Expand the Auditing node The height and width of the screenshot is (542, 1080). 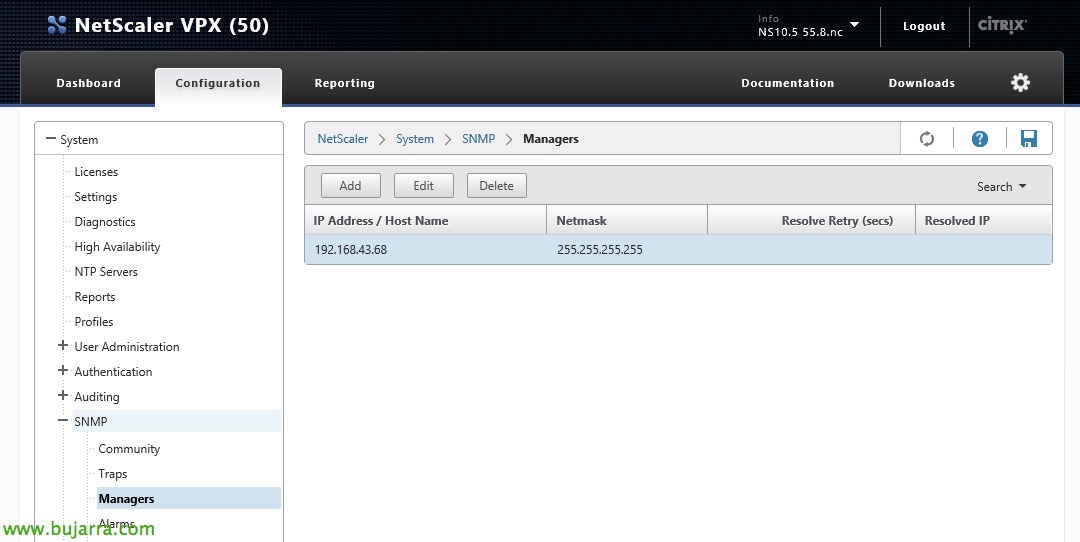pos(63,395)
